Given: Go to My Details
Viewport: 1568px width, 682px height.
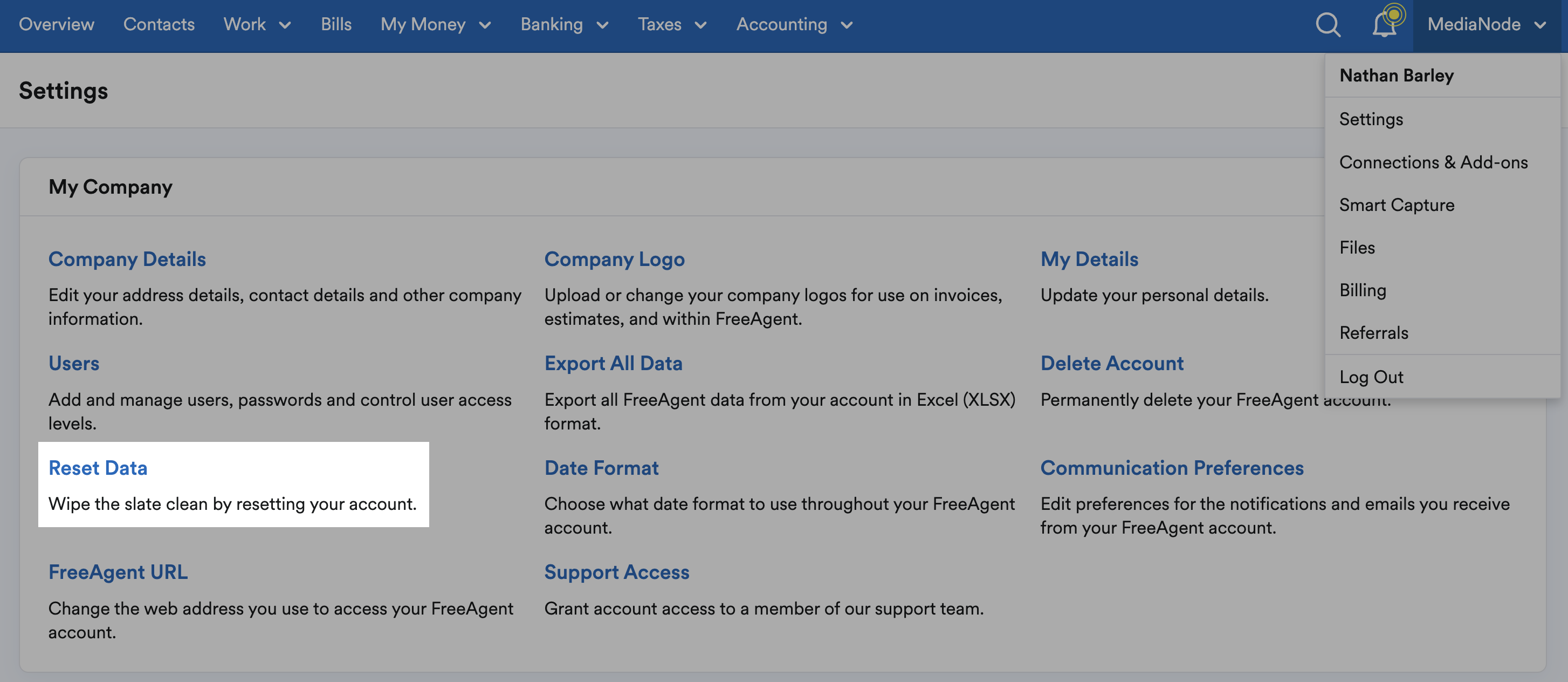Looking at the screenshot, I should 1089,260.
